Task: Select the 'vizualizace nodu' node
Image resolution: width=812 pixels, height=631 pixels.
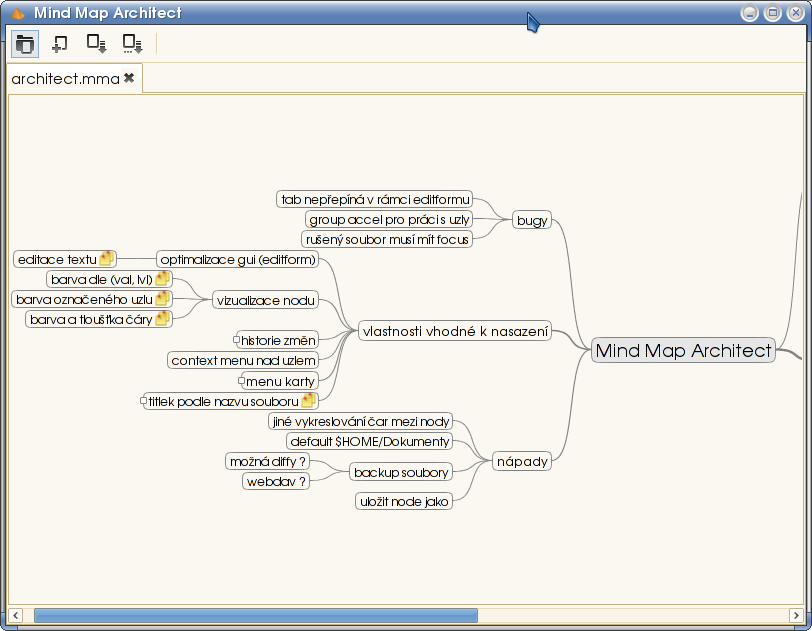Action: 266,300
